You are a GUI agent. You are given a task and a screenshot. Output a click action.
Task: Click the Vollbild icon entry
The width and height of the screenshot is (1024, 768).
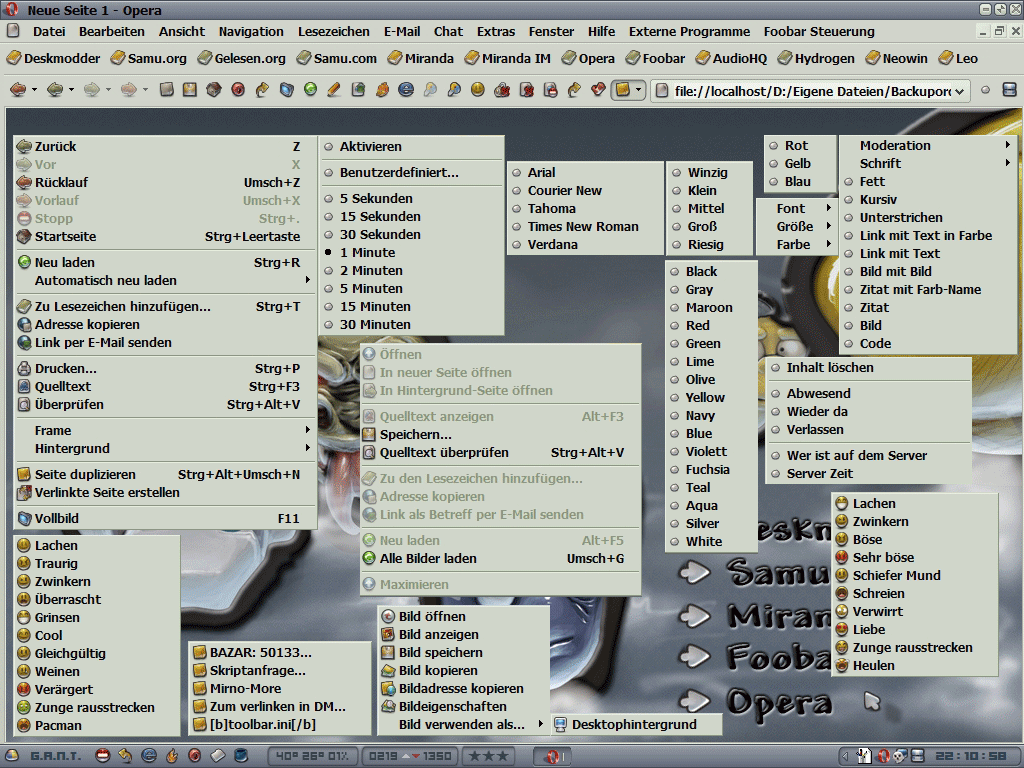[x=24, y=519]
